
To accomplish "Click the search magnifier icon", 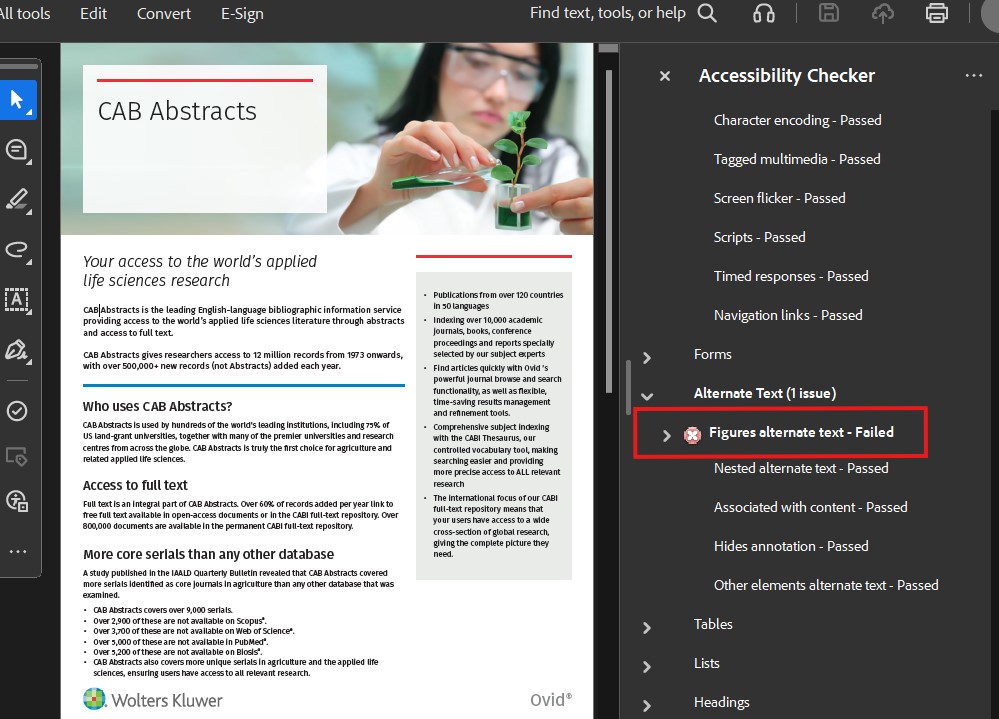I will pos(707,13).
